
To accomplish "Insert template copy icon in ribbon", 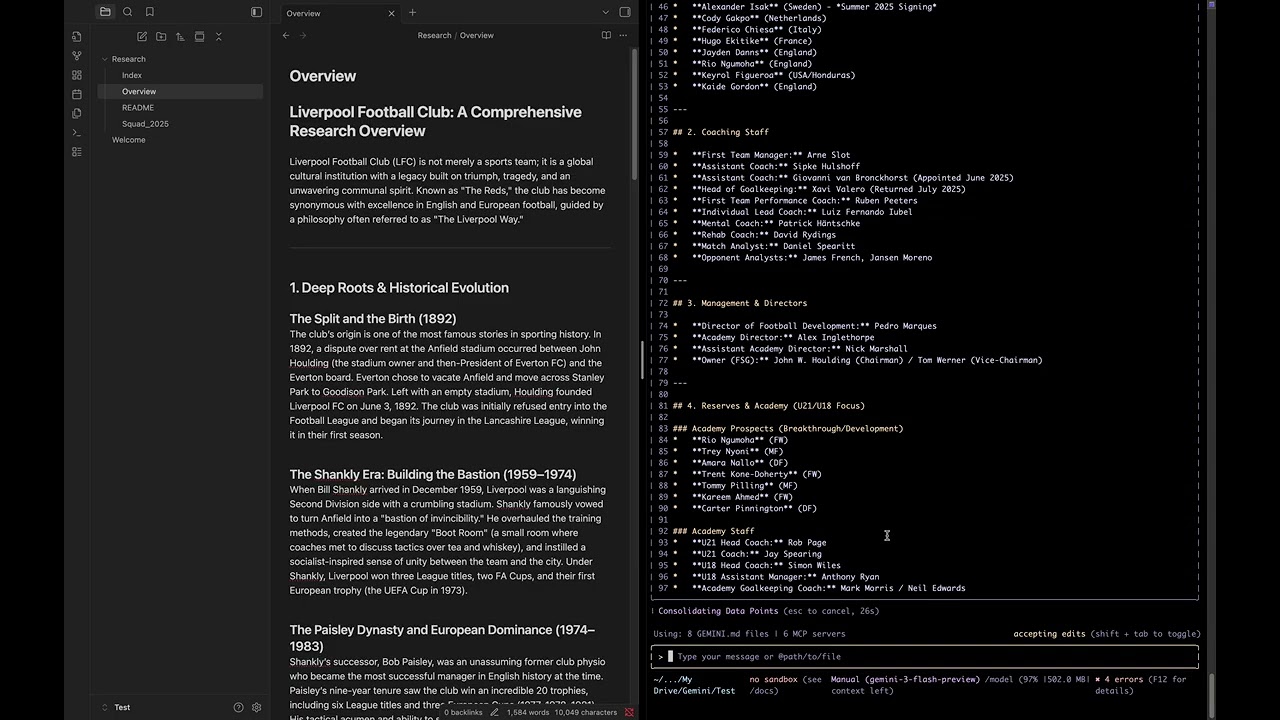I will tap(77, 113).
